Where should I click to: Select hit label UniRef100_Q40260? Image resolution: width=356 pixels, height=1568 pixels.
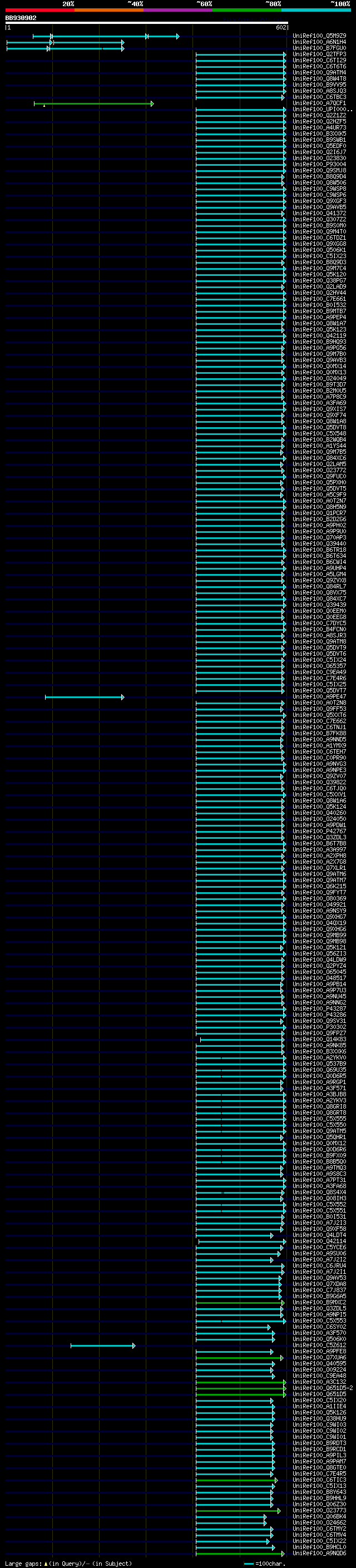point(319,813)
